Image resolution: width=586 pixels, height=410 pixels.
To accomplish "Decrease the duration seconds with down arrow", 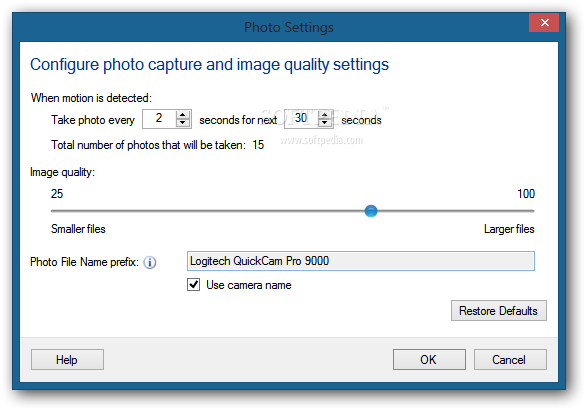I will 324,123.
